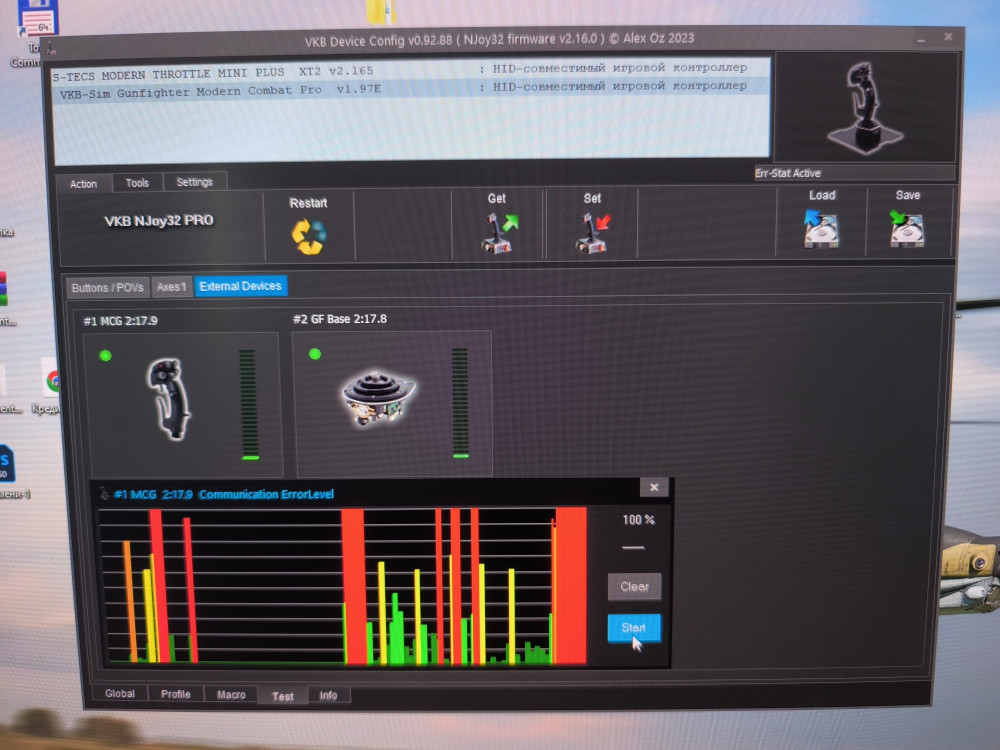
Task: Click the 100 % value in error panel
Action: 638,520
